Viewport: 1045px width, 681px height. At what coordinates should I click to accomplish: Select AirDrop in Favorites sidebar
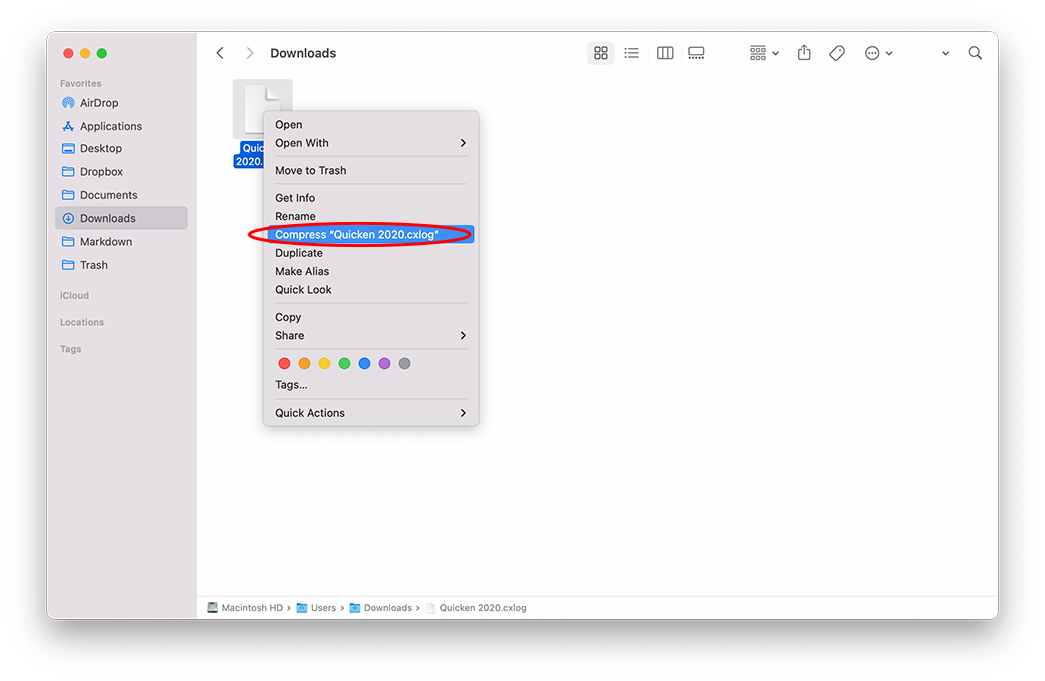(99, 103)
